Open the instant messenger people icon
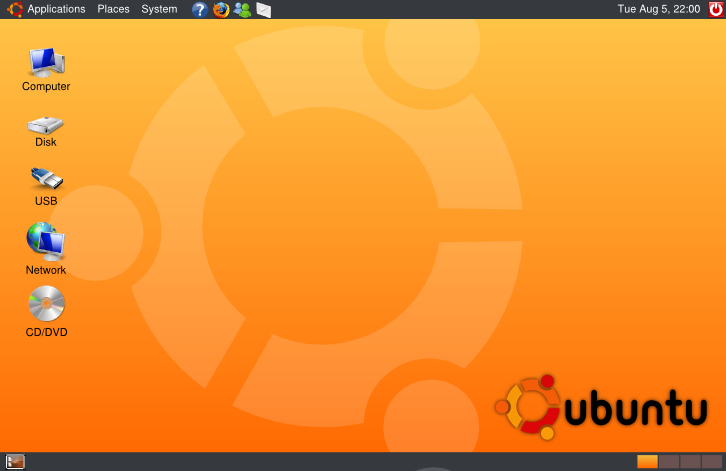The image size is (726, 471). coord(242,10)
